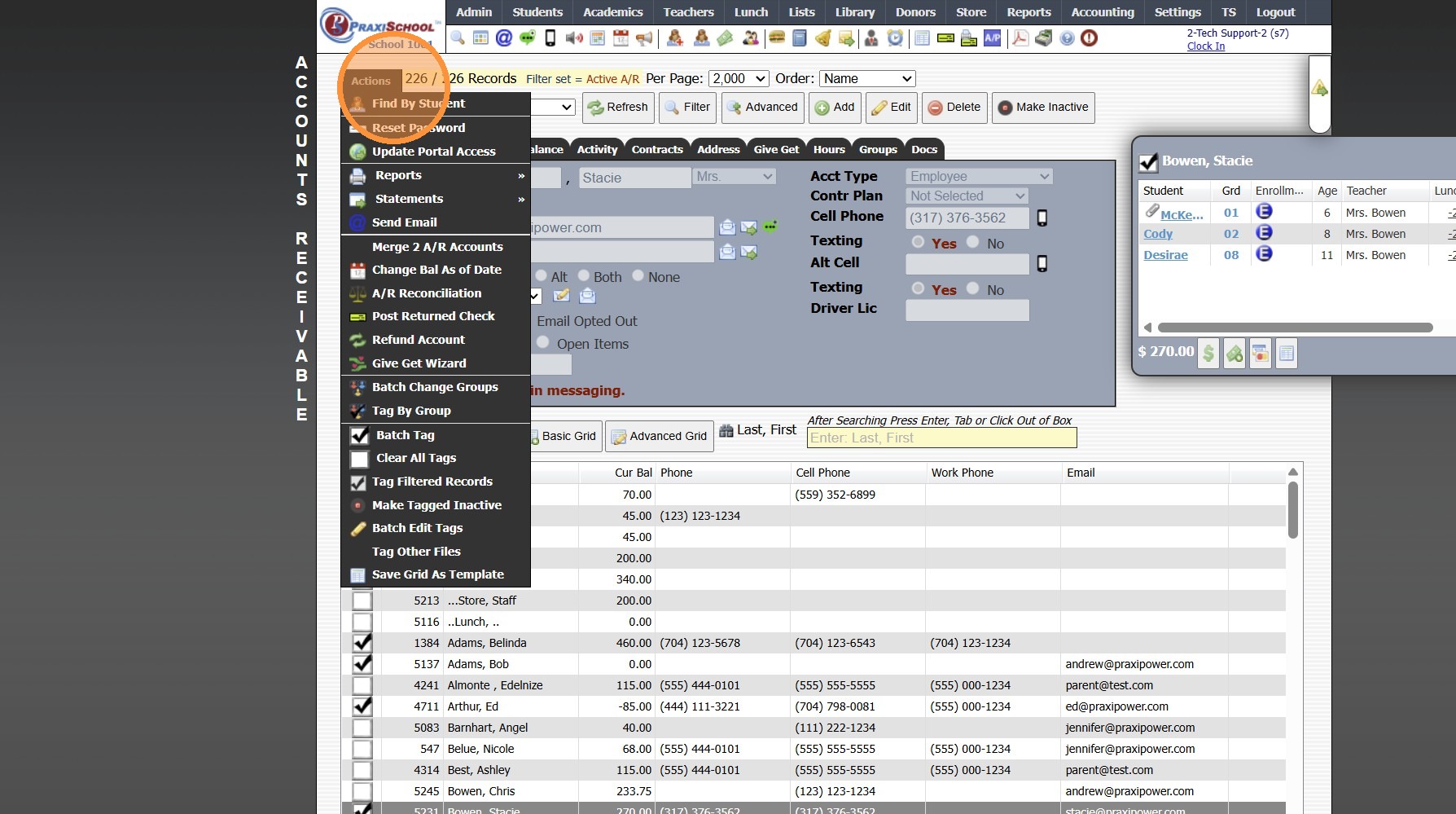Tick the checkbox for Almonte, Edelnize row
Screen dimensions: 1456x814
point(362,685)
